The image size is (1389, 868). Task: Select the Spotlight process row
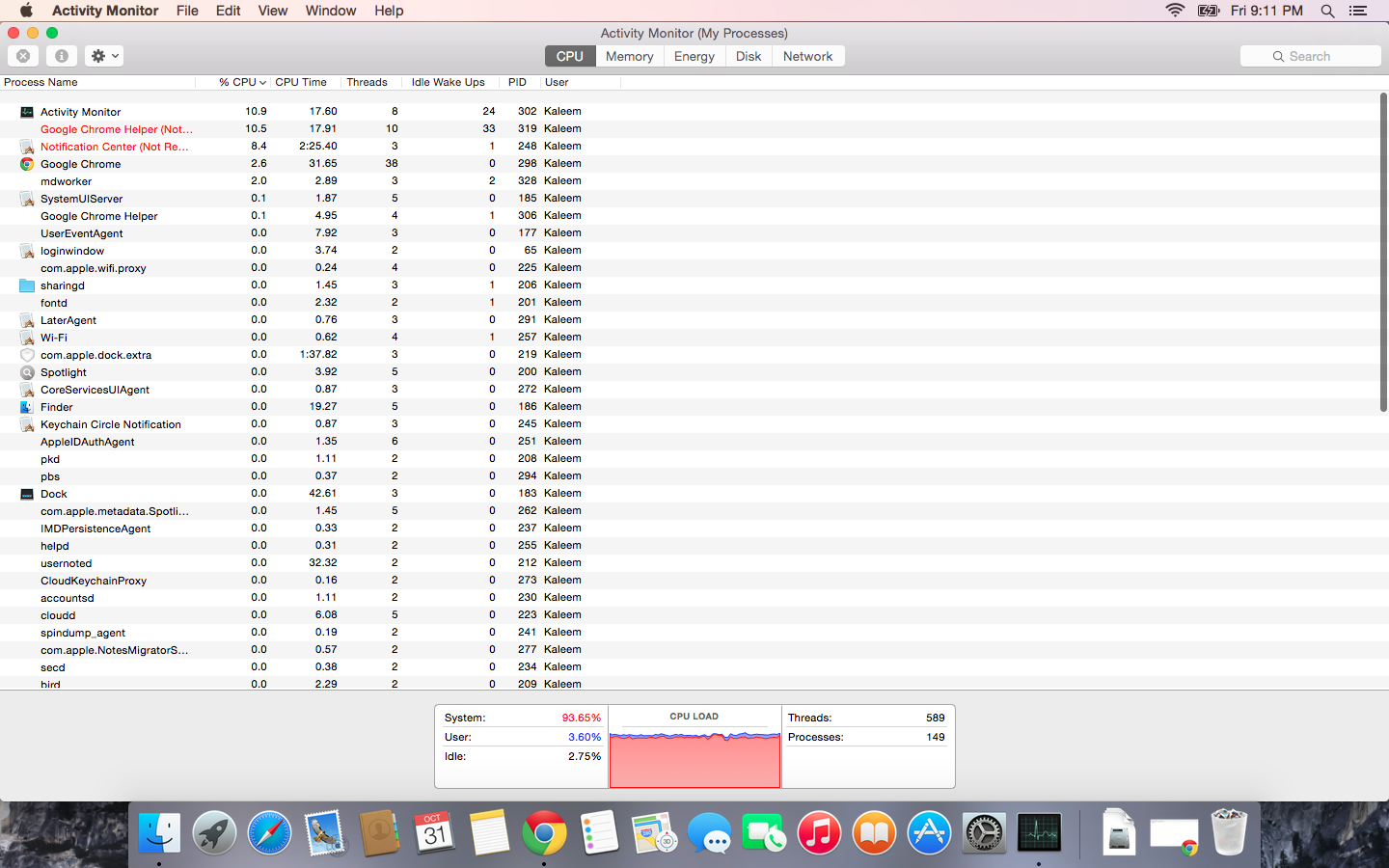[690, 371]
